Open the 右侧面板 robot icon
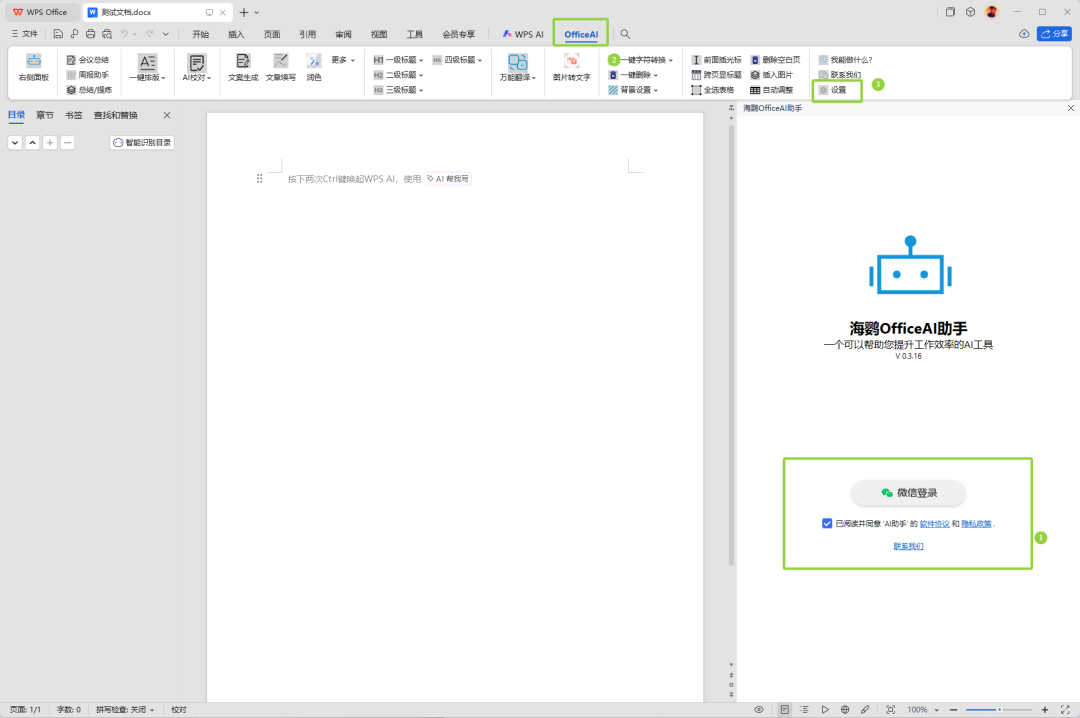The image size is (1080, 718). [x=34, y=68]
